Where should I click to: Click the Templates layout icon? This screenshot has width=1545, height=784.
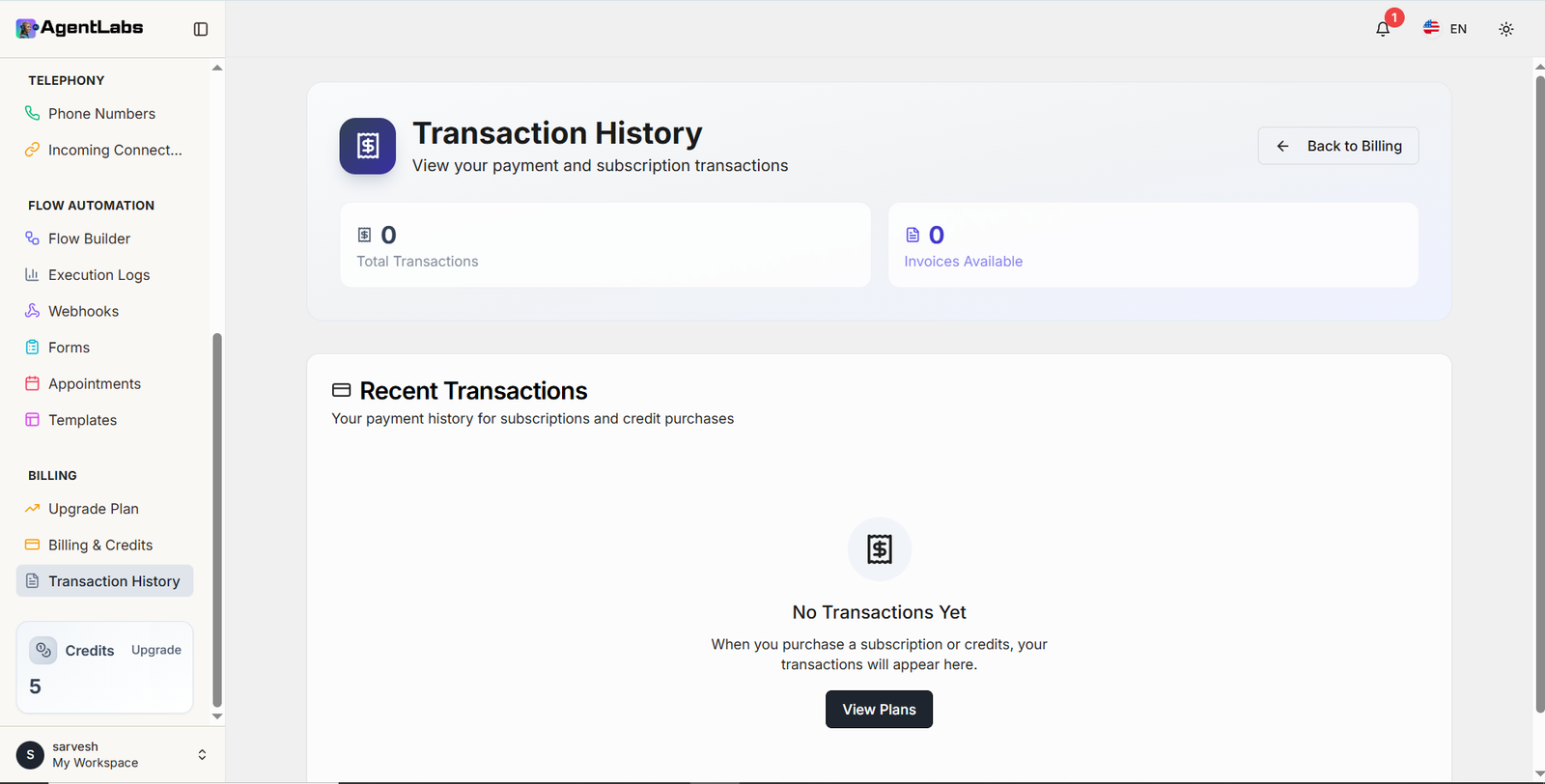click(x=32, y=419)
